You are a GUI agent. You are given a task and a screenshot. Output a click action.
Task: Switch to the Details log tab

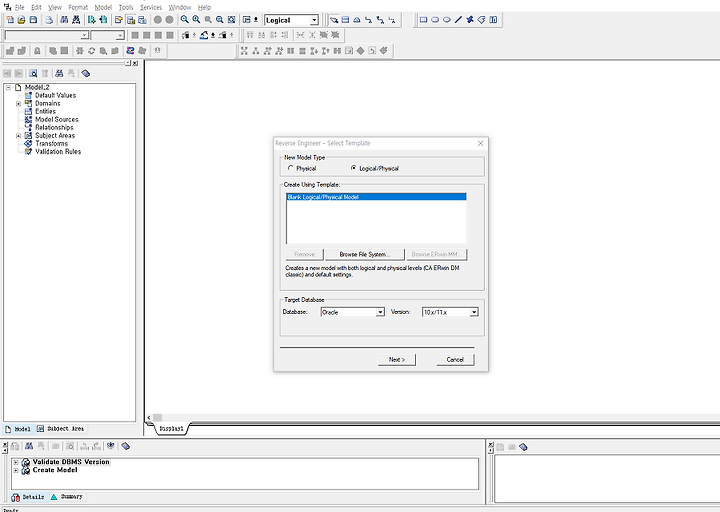tap(28, 497)
